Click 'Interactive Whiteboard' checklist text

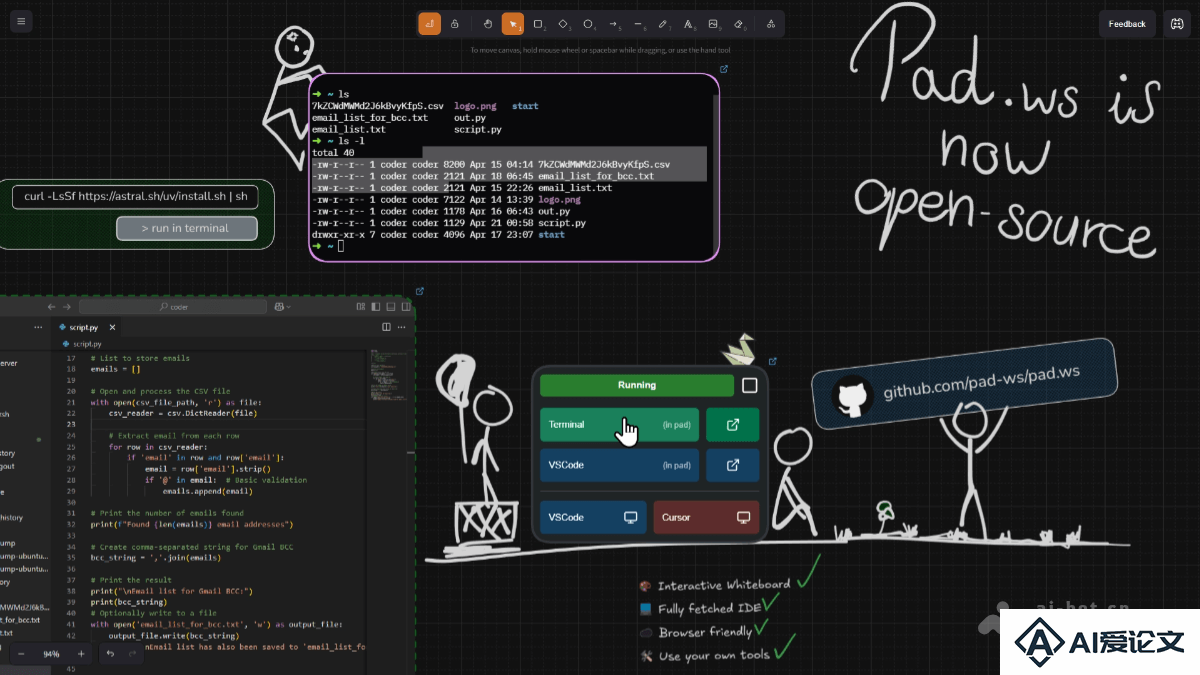click(724, 585)
